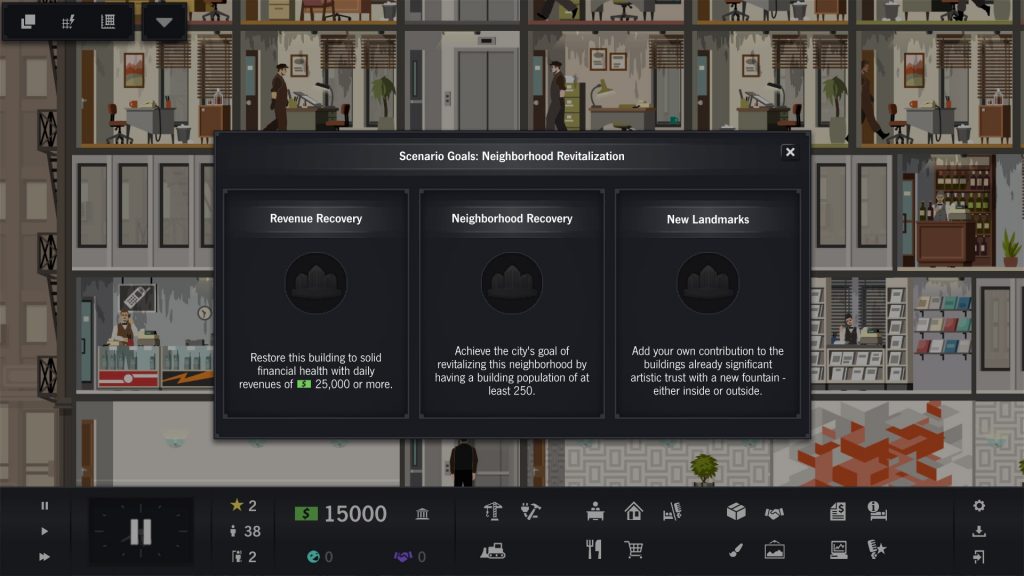Select the Revenue Recovery goal card
Image resolution: width=1024 pixels, height=576 pixels.
(316, 304)
